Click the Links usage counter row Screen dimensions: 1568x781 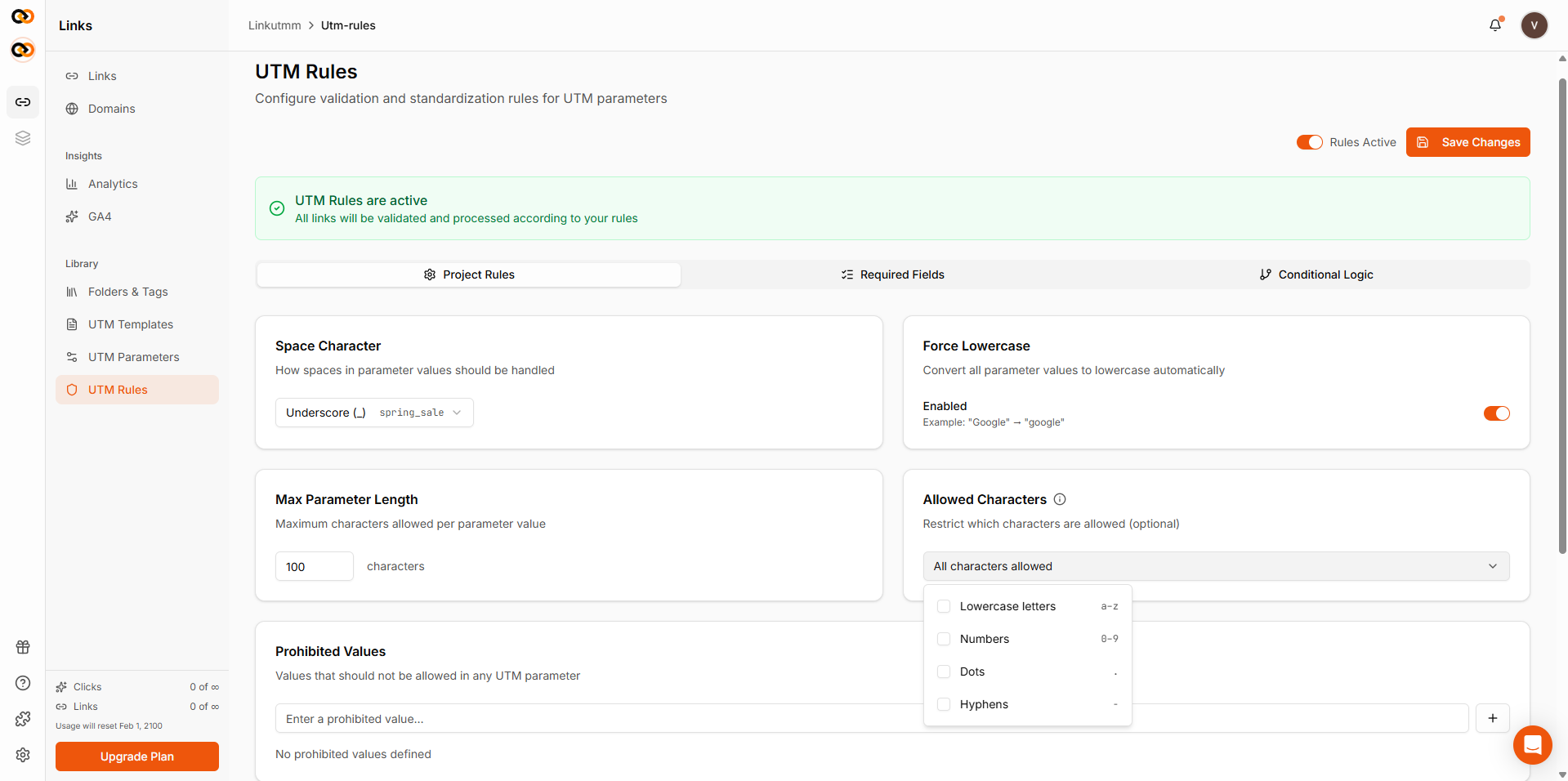click(x=137, y=707)
